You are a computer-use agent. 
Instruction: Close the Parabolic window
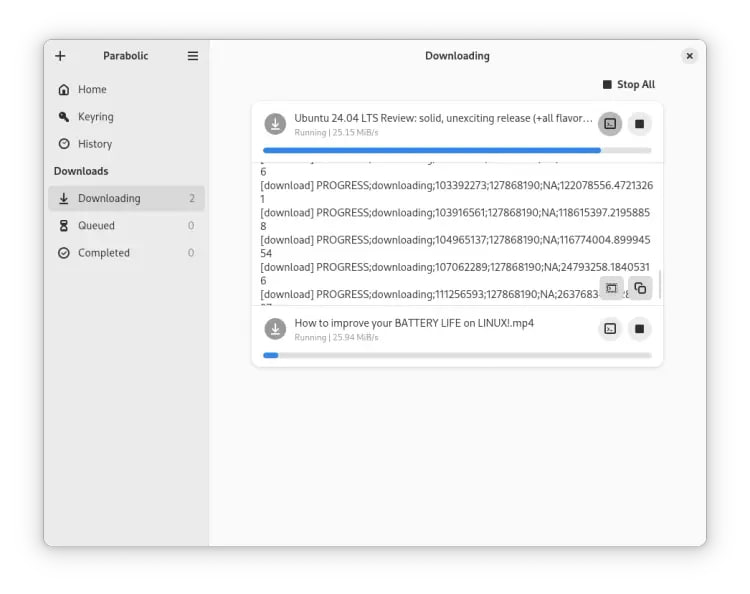(689, 56)
